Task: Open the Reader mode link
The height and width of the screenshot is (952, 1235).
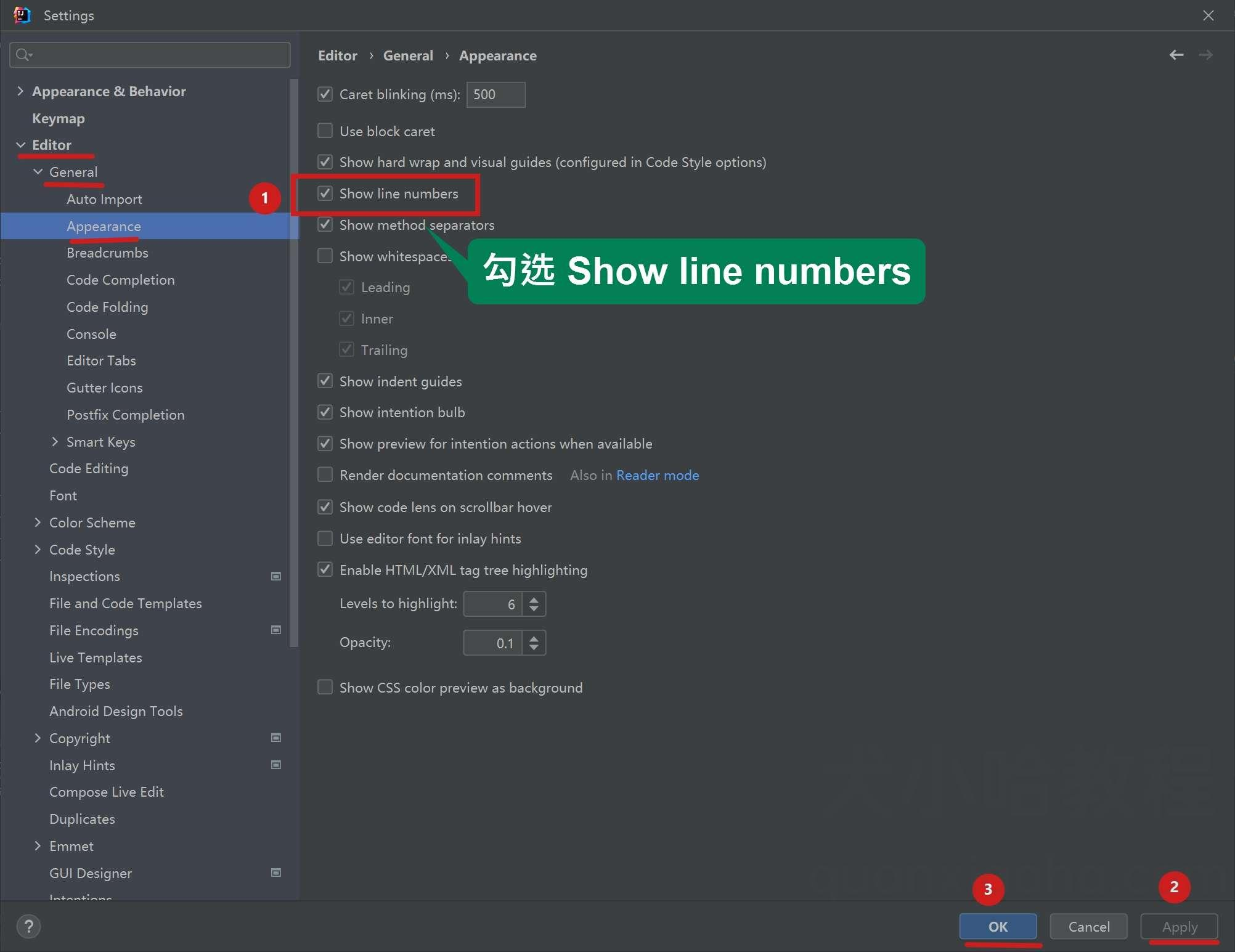Action: tap(657, 475)
